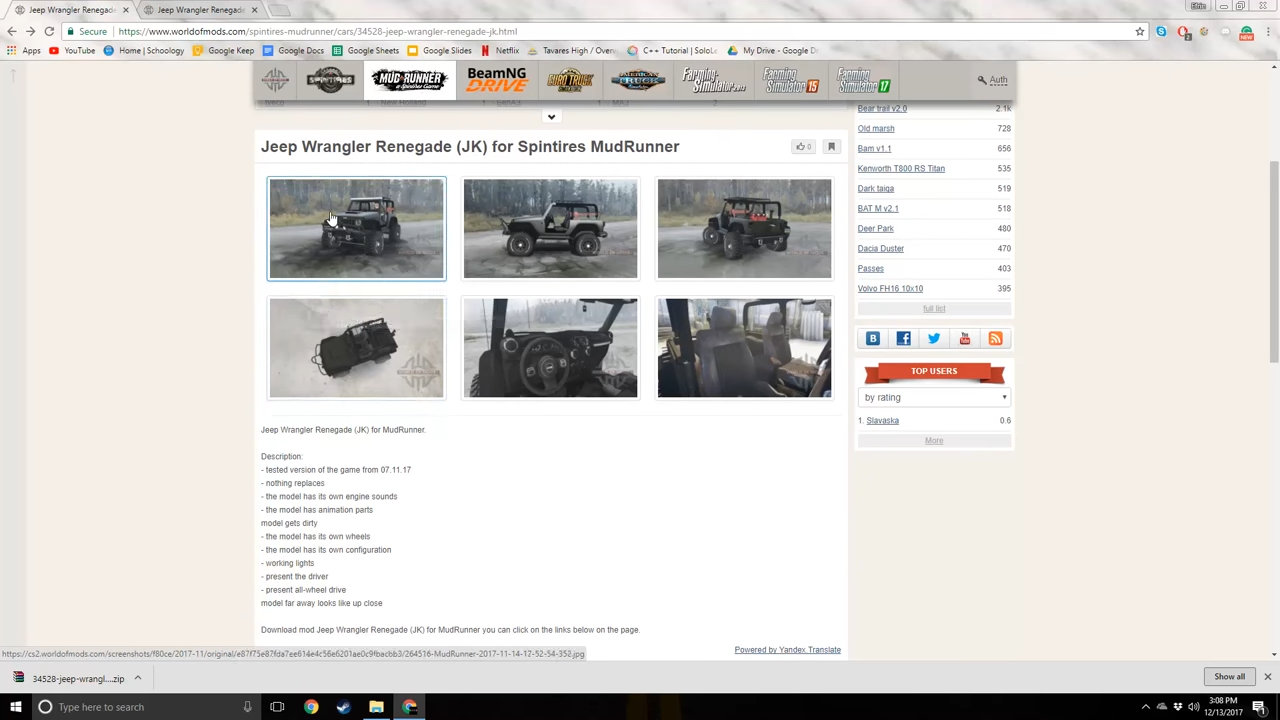
Task: Open the Passes mod link
Action: [870, 268]
